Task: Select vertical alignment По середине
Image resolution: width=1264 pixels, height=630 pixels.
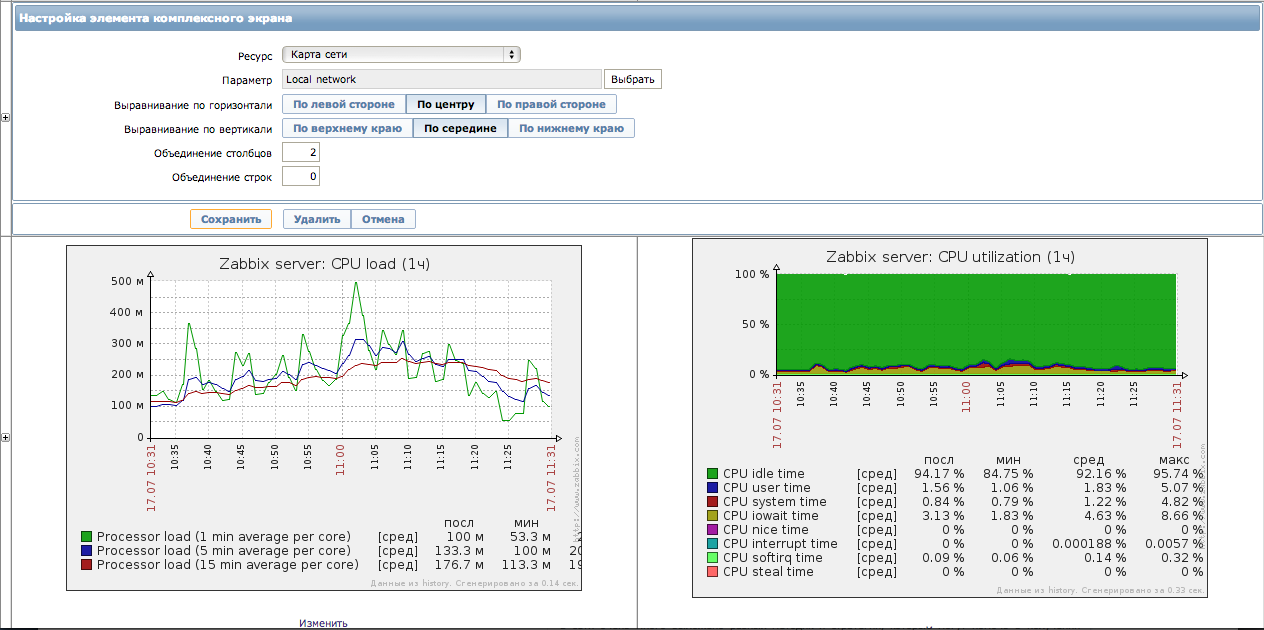Action: (460, 128)
